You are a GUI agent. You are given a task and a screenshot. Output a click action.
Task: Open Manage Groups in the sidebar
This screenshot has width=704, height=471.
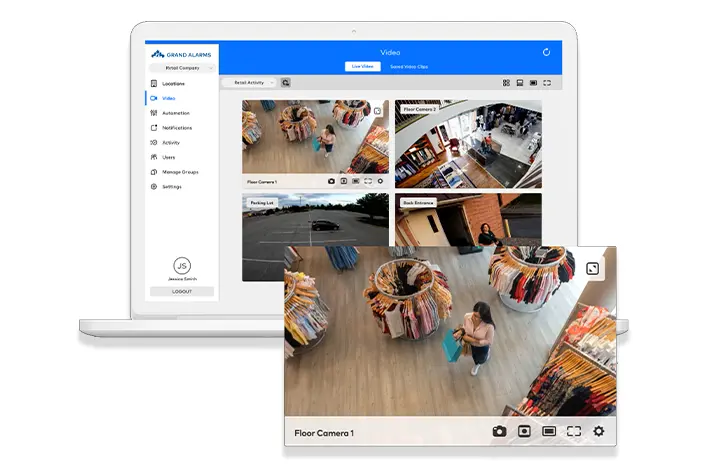[180, 172]
